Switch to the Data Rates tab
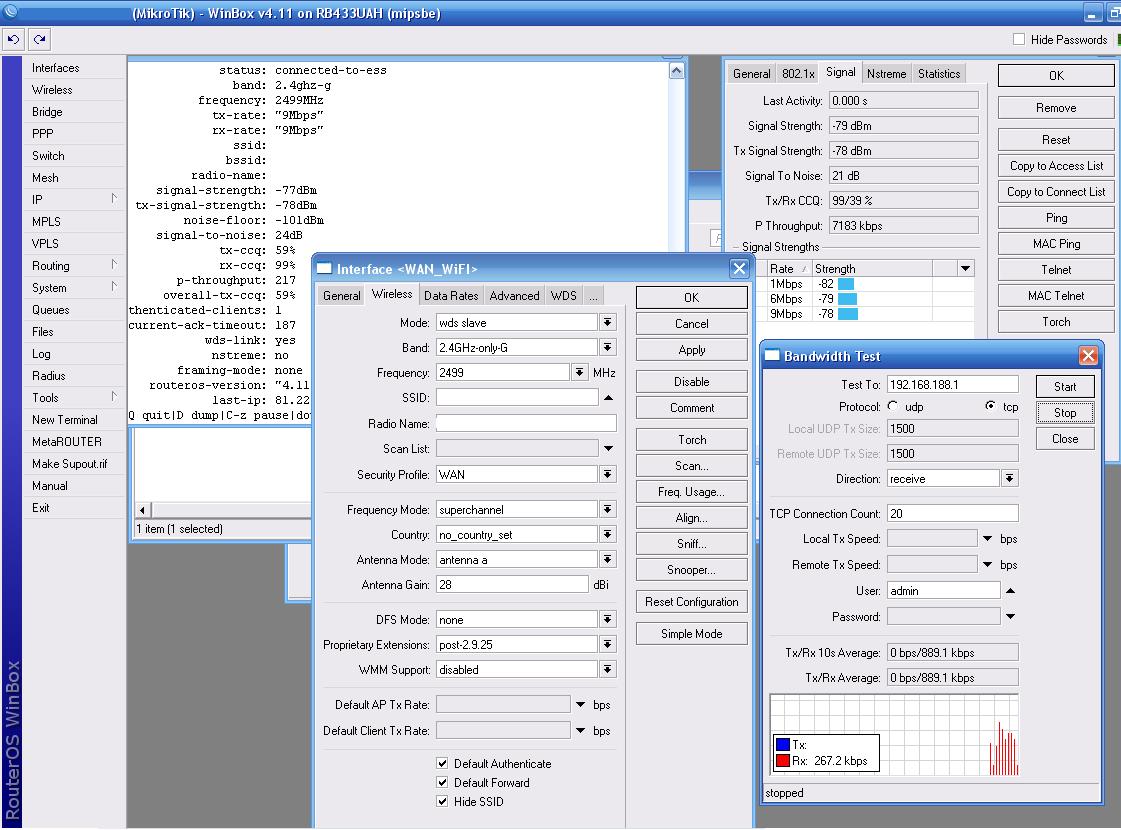 pyautogui.click(x=451, y=296)
